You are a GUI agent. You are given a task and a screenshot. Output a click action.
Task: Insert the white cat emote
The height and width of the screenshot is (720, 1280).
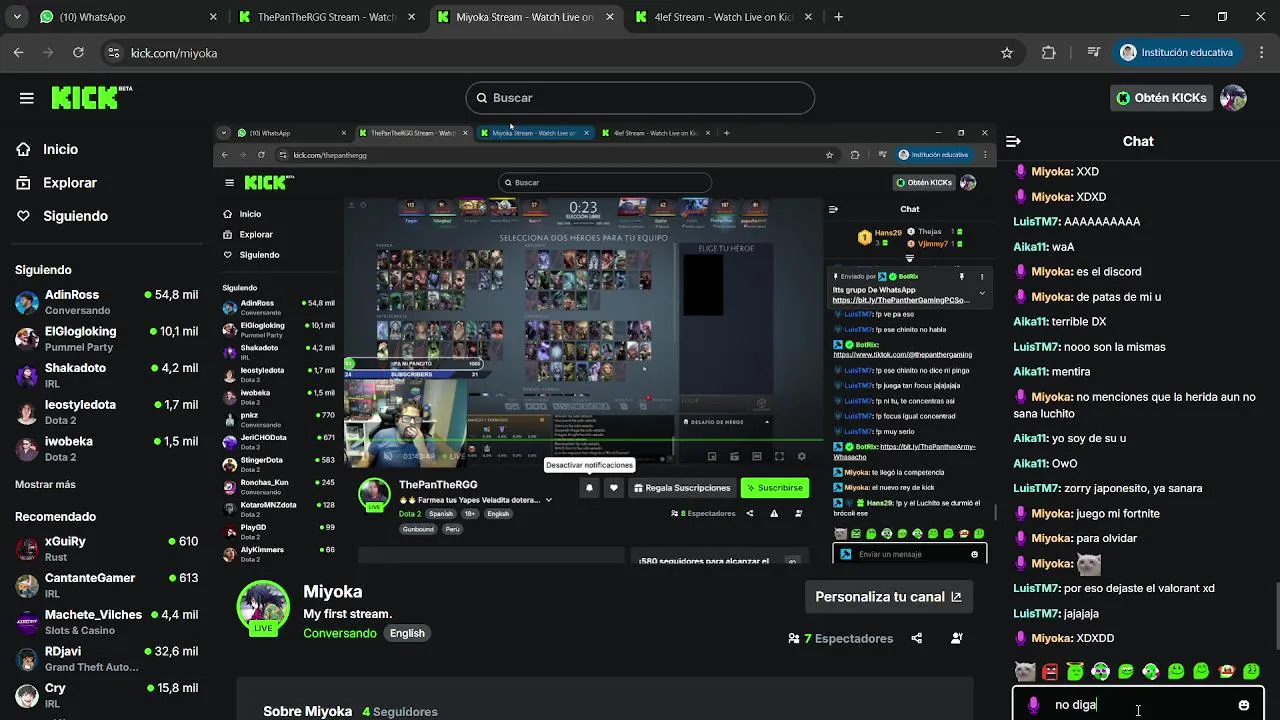tap(1025, 671)
